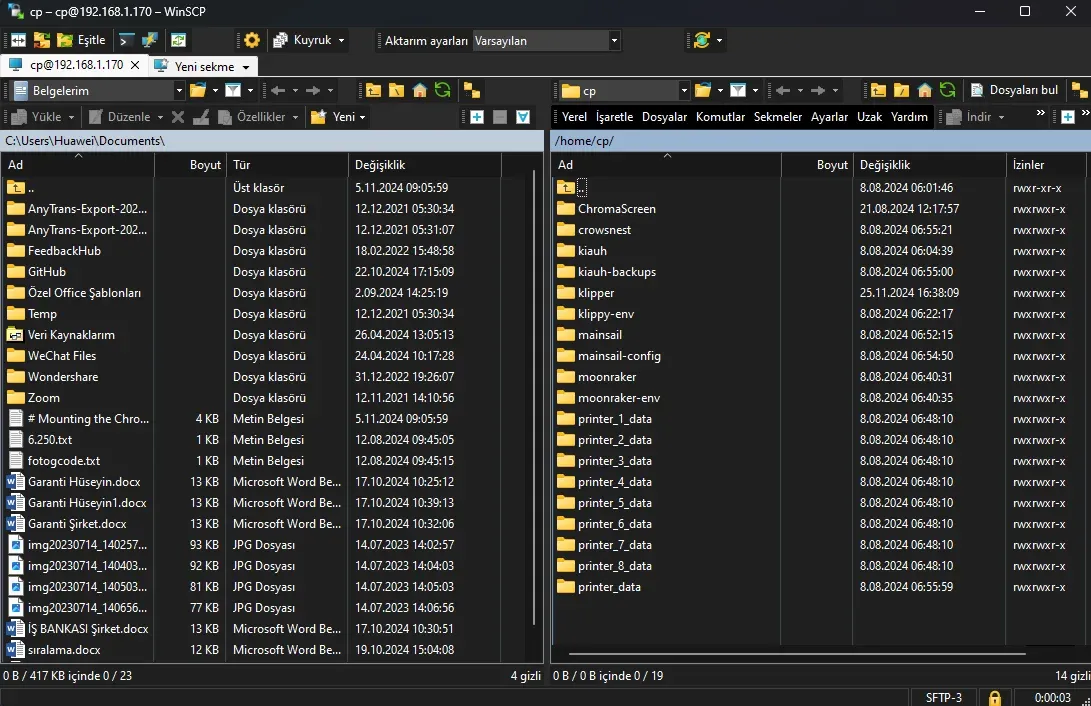Open the Kuyruk queue dropdown
Screen dimensions: 1091x706
point(308,40)
